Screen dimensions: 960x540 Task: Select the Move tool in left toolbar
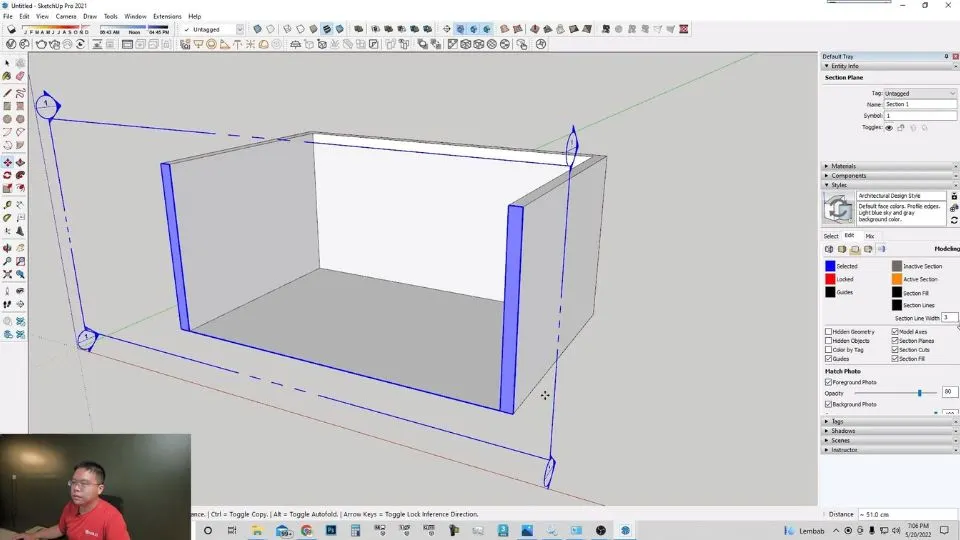[x=7, y=162]
